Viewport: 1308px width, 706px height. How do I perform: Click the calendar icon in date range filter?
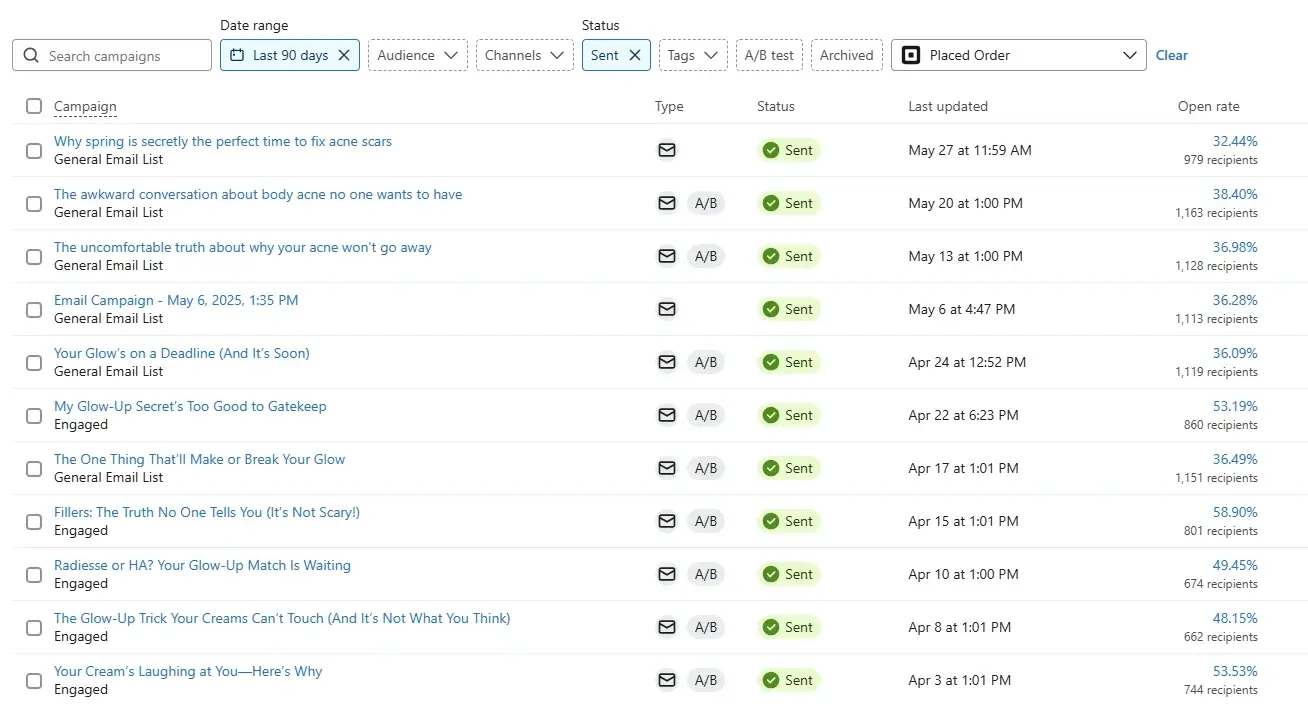pos(237,55)
